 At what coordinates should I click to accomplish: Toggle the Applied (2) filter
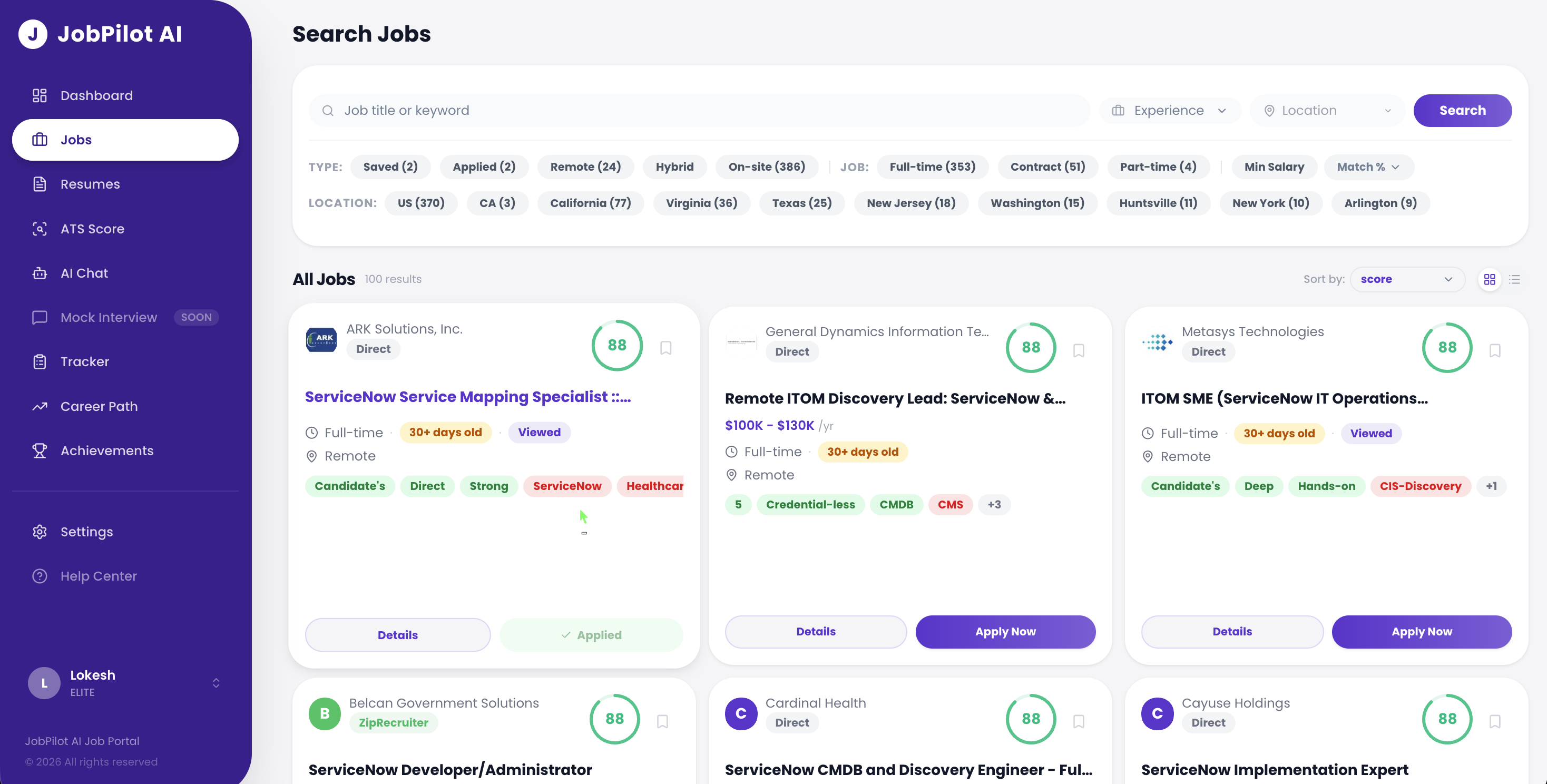tap(484, 167)
